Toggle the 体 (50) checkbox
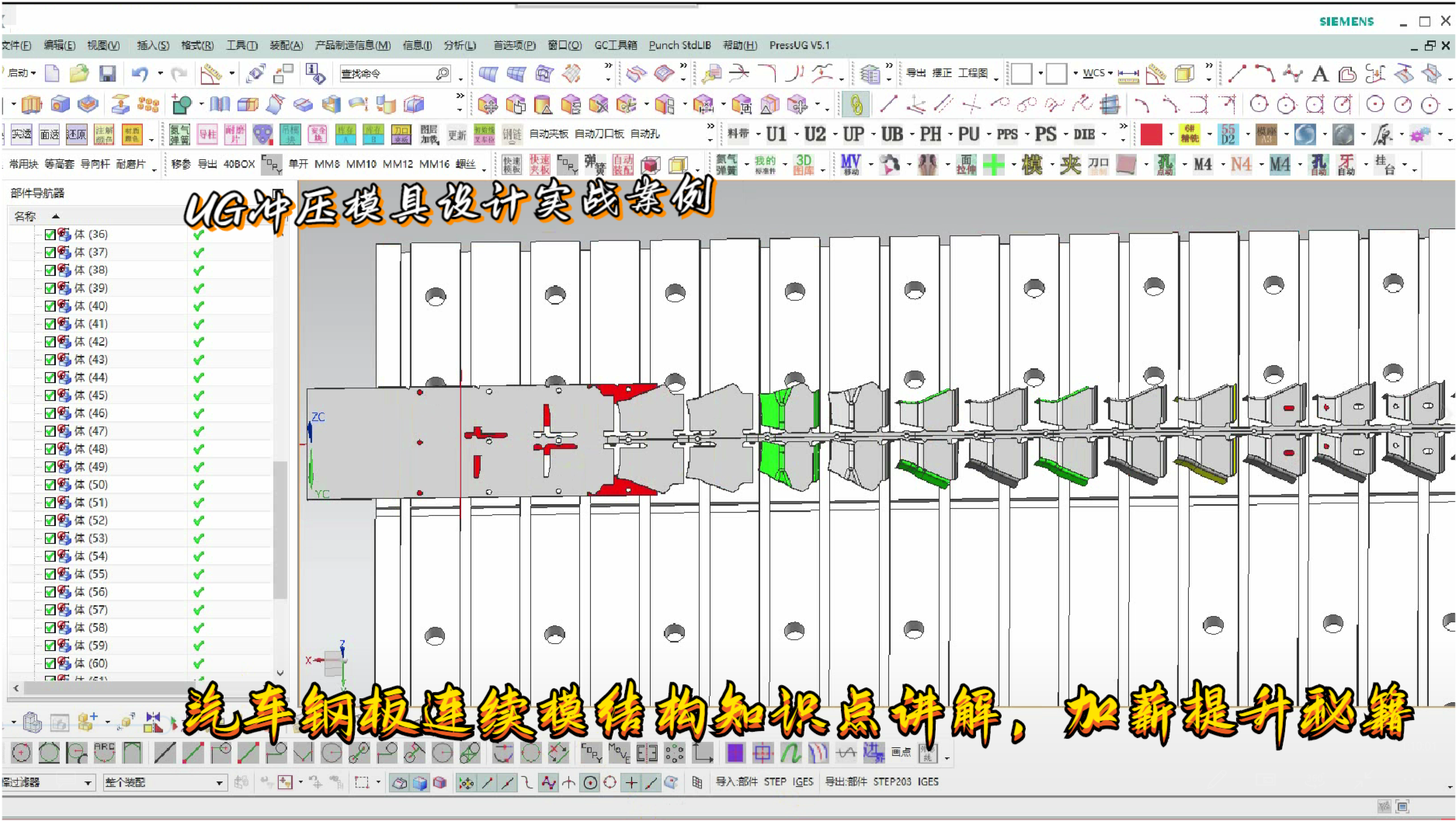This screenshot has height=821, width=1456. (x=50, y=485)
